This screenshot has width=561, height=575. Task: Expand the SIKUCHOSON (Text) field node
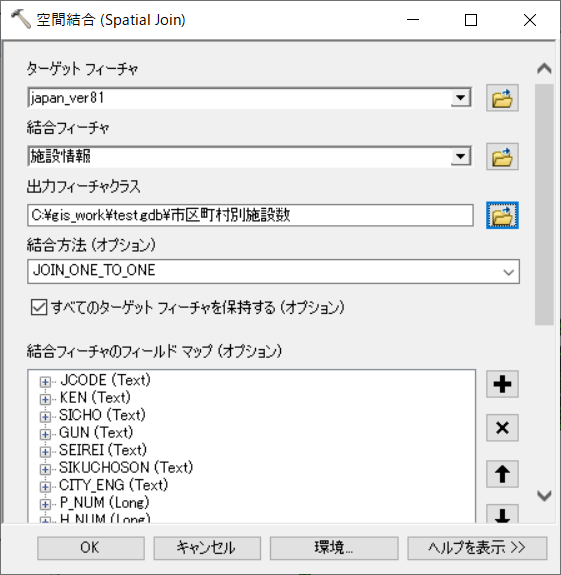[45, 469]
